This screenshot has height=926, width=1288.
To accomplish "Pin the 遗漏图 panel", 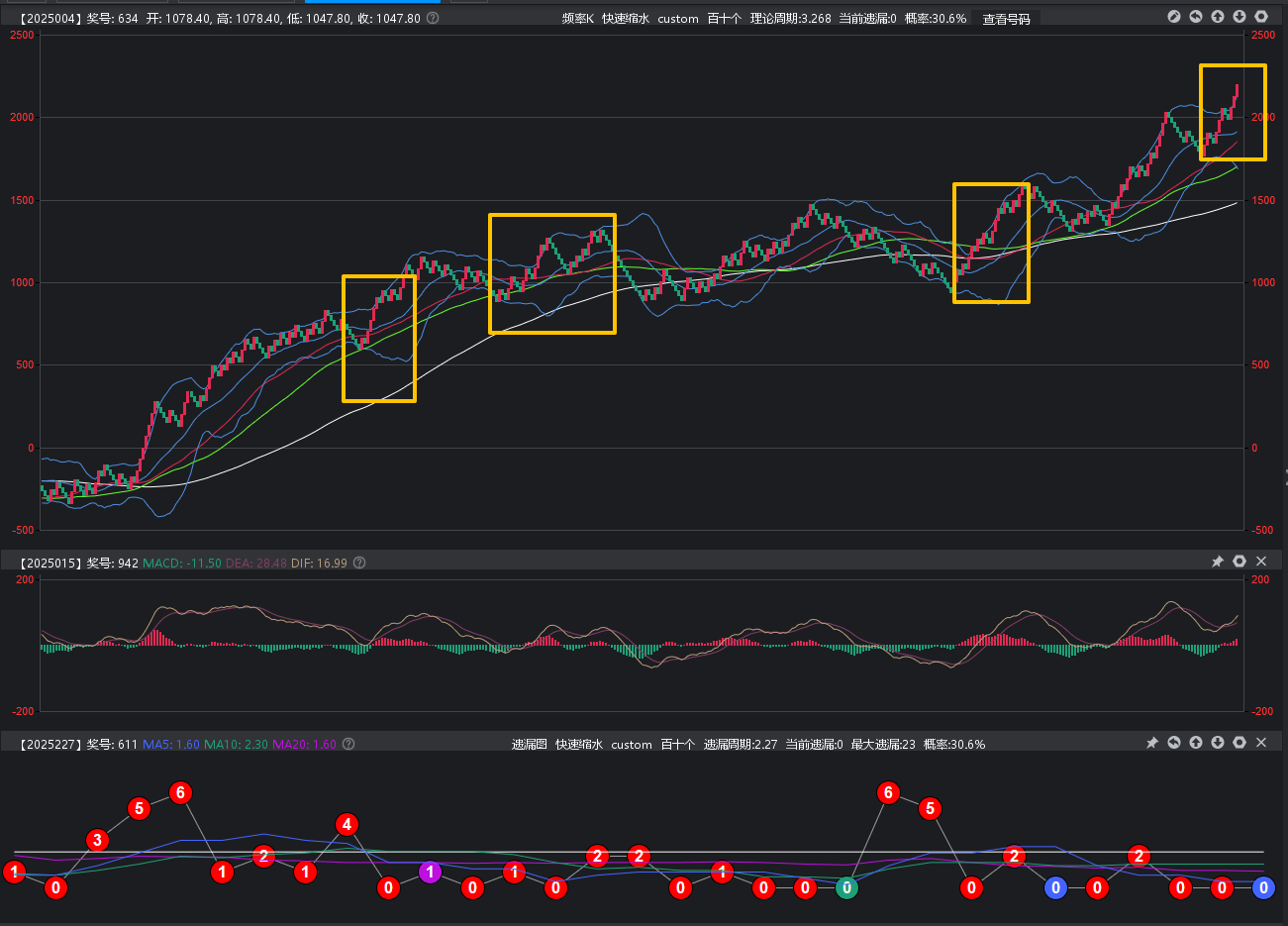I will click(1152, 743).
